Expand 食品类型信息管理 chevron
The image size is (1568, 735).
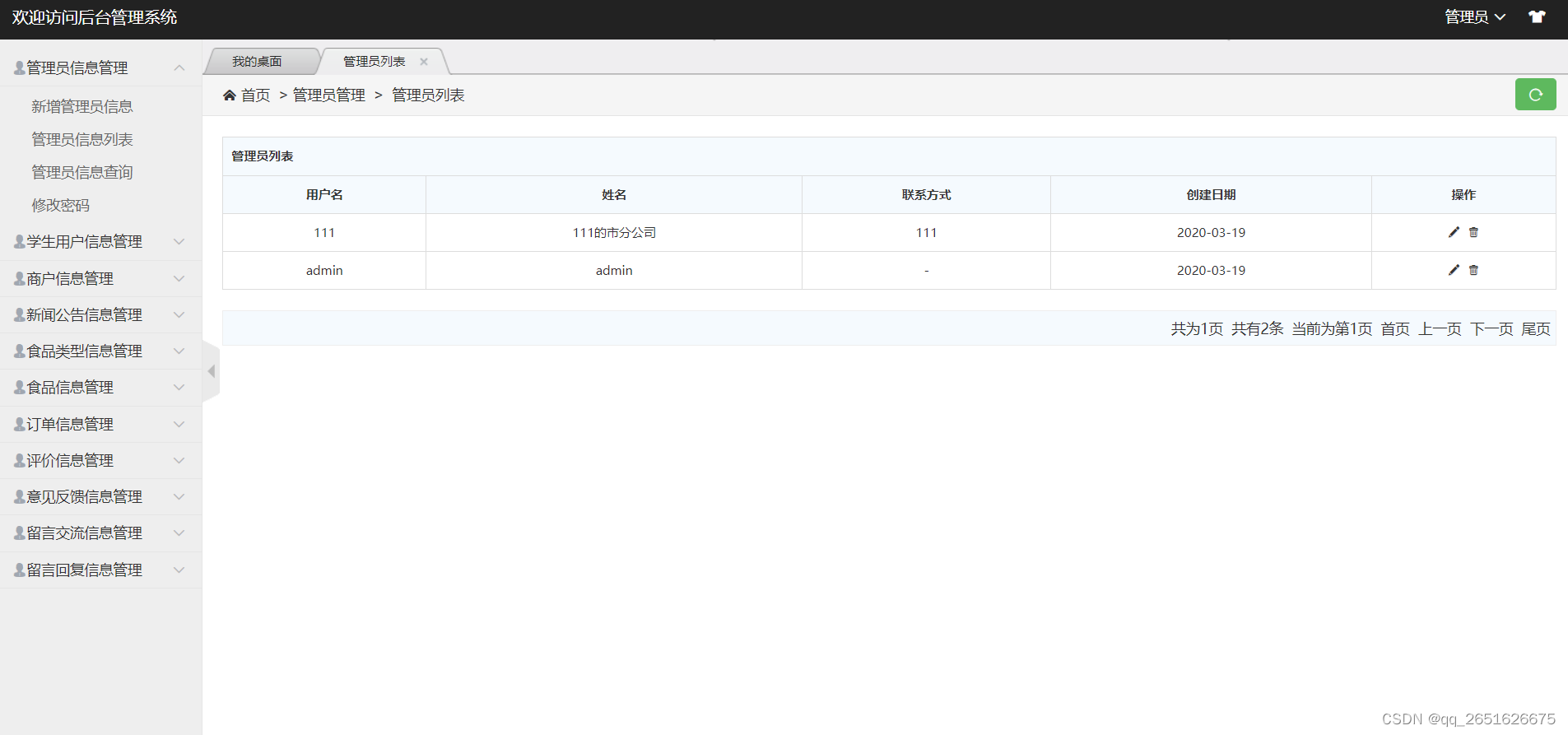coord(179,351)
